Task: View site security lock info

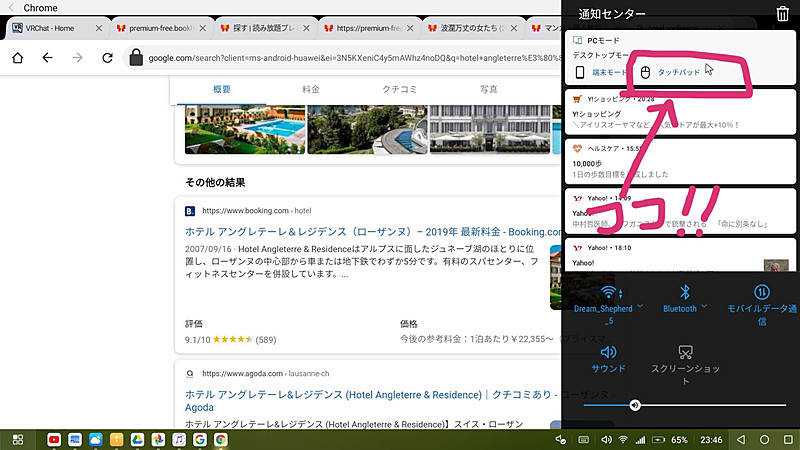Action: (x=136, y=58)
